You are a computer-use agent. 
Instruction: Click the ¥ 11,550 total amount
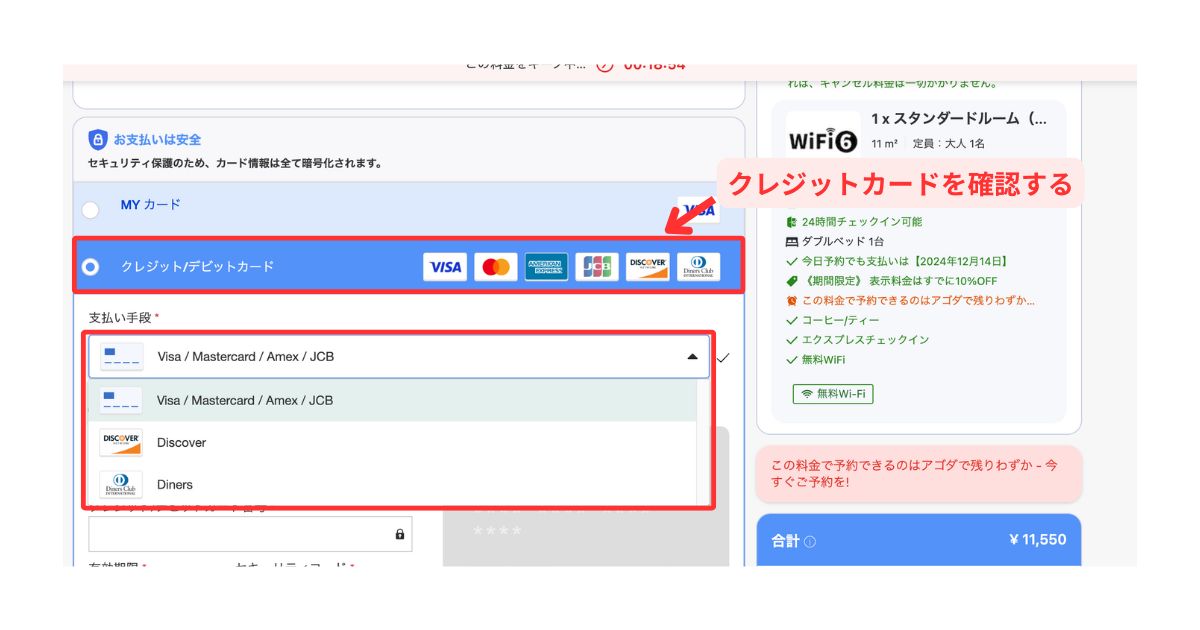click(x=1037, y=540)
